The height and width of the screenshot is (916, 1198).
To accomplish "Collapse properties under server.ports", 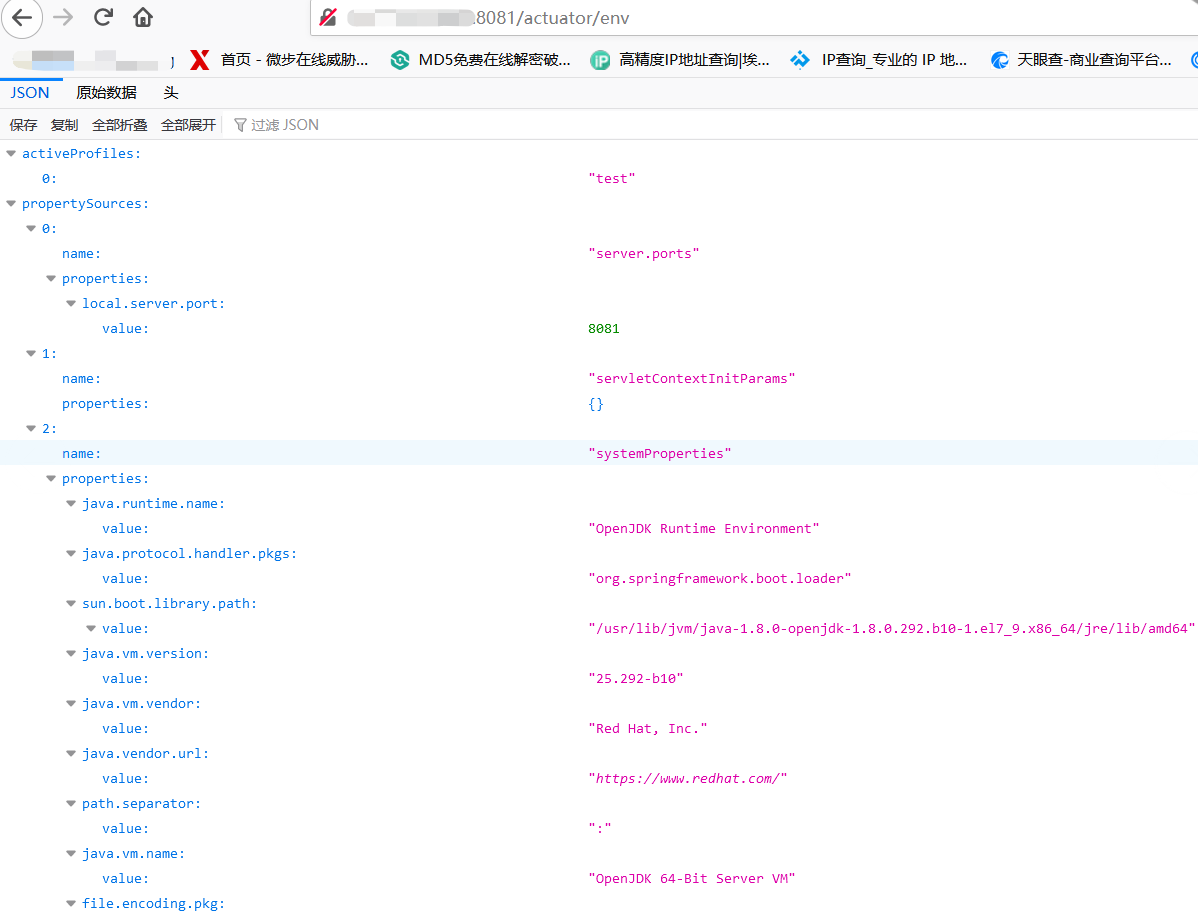I will pos(51,278).
